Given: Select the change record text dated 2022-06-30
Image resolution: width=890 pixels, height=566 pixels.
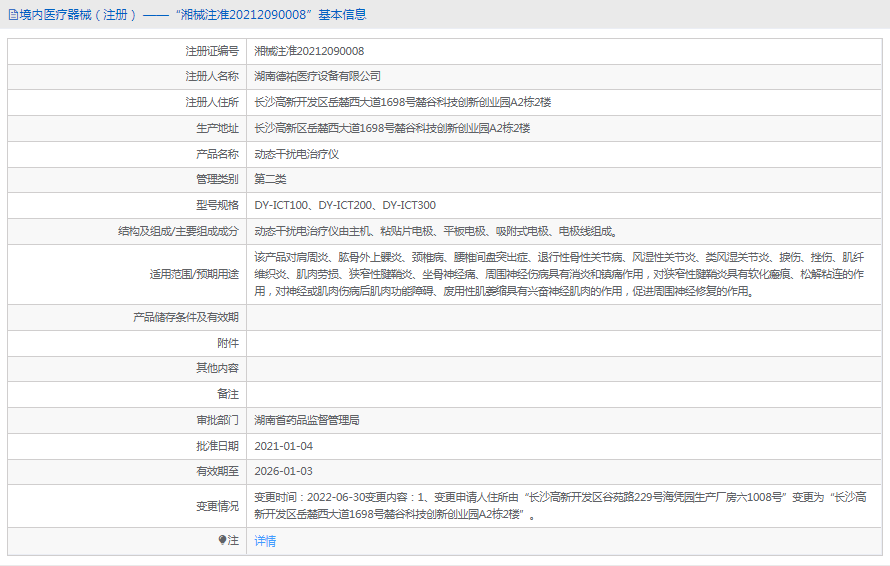Looking at the screenshot, I should pos(560,506).
